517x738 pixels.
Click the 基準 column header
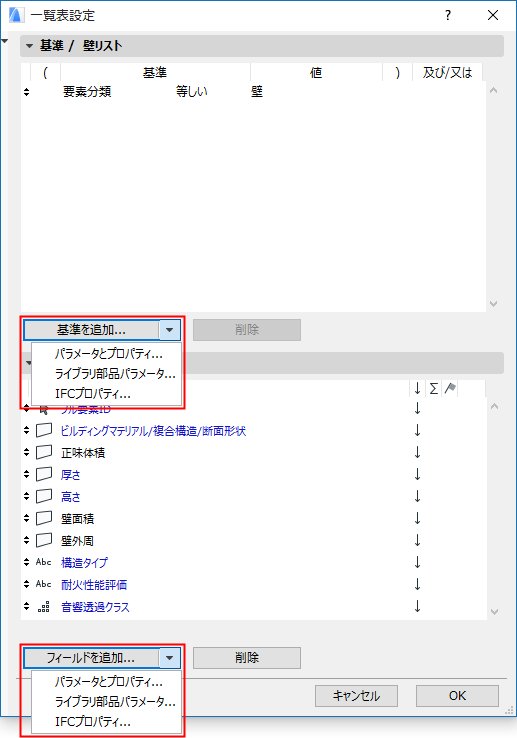pyautogui.click(x=155, y=72)
